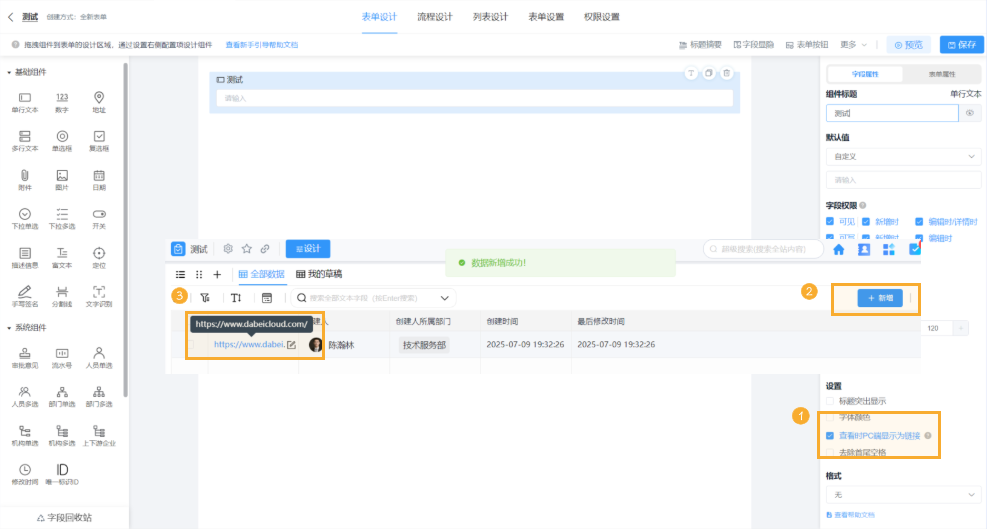Expand the 更多 menu in top toolbar
This screenshot has height=529, width=987.
tap(853, 45)
